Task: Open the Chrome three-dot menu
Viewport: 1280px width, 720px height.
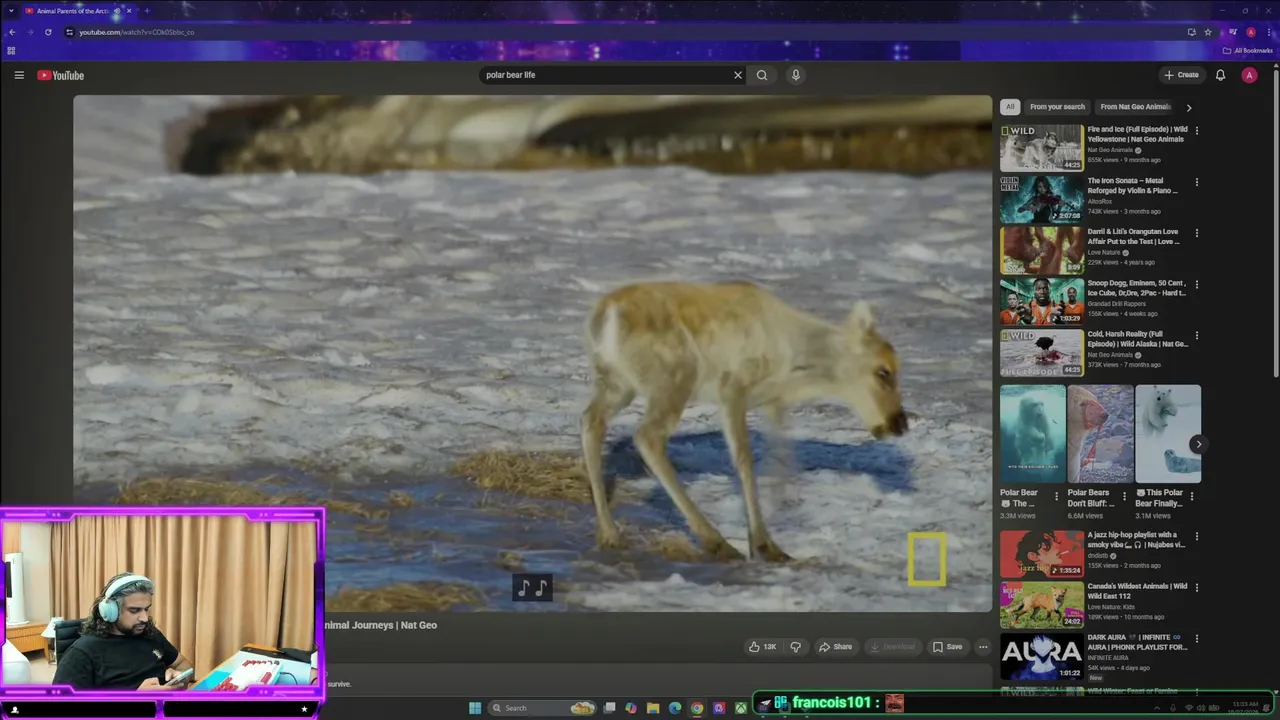Action: [1269, 32]
